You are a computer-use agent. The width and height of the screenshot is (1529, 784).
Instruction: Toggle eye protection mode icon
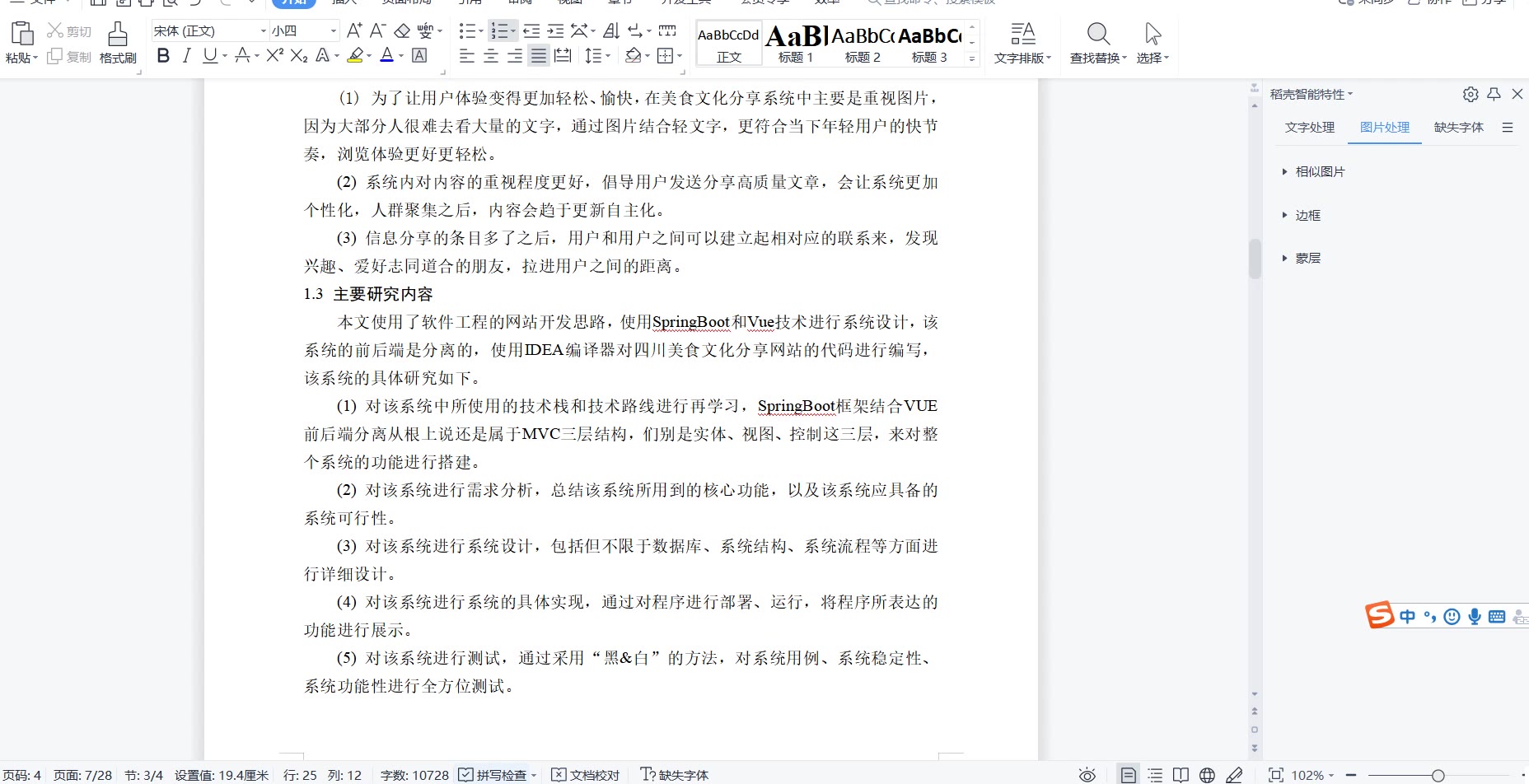click(1087, 775)
